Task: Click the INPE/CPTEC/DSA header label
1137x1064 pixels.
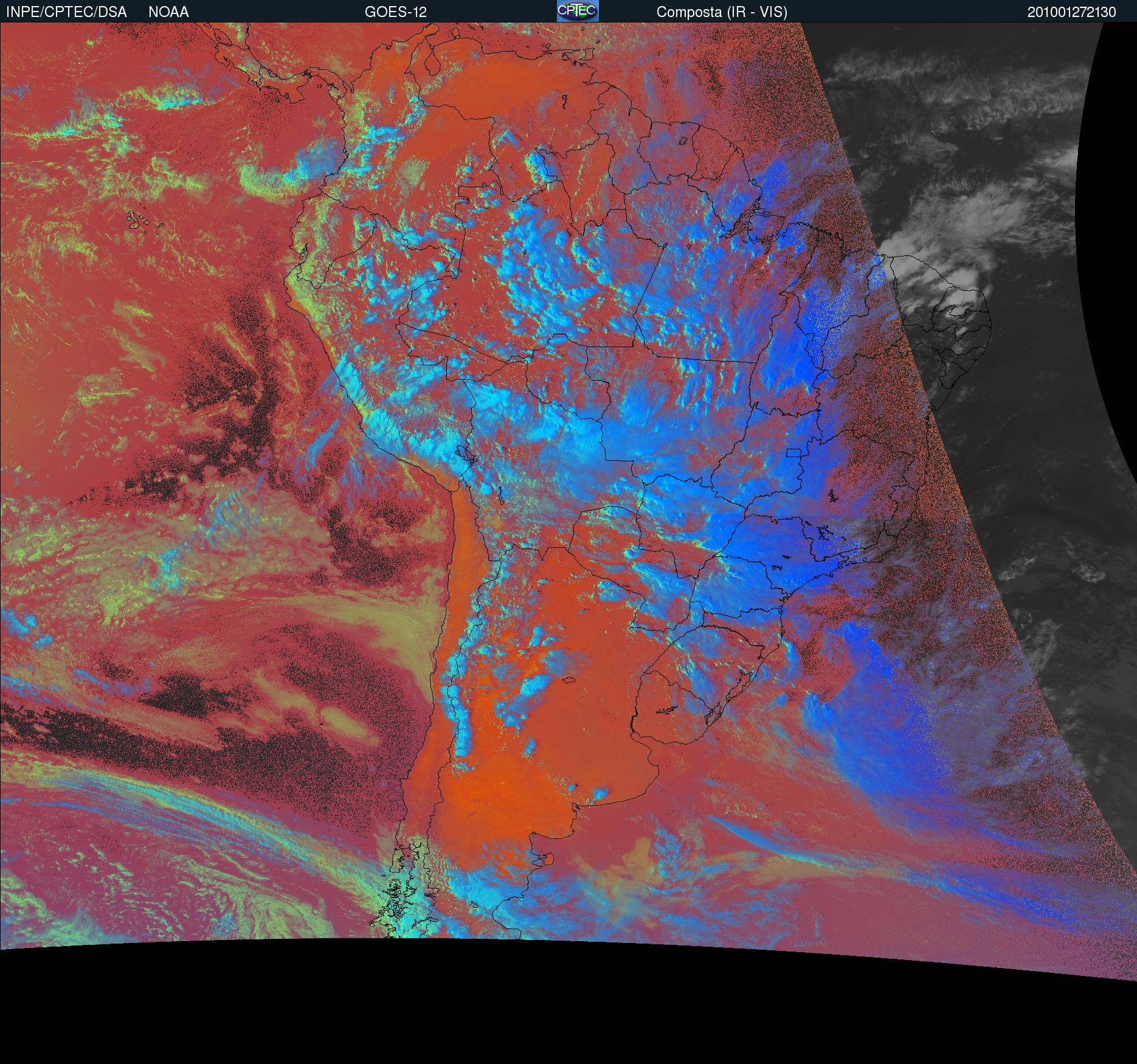Action: (x=66, y=12)
